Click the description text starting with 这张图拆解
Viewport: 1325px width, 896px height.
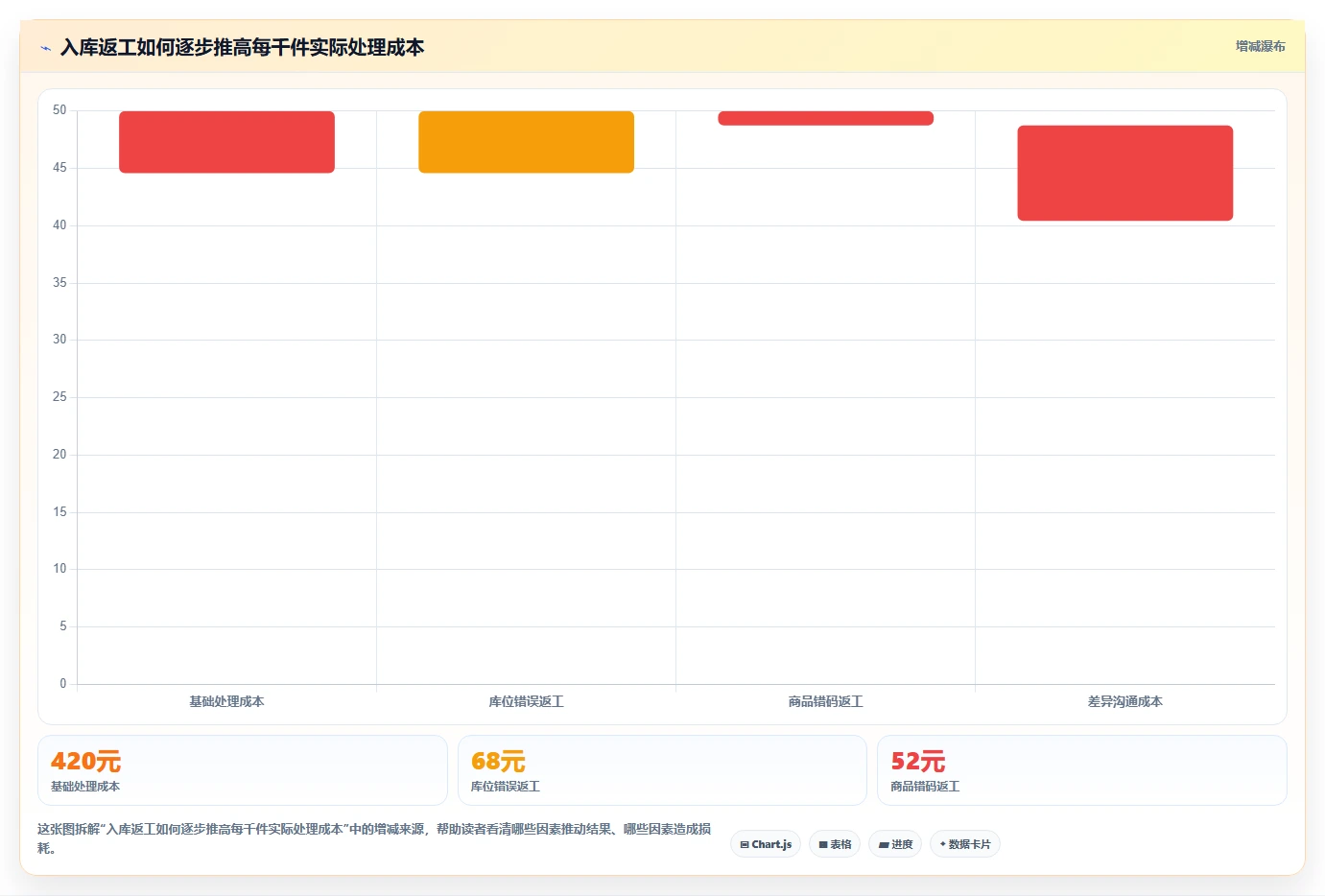[x=374, y=838]
